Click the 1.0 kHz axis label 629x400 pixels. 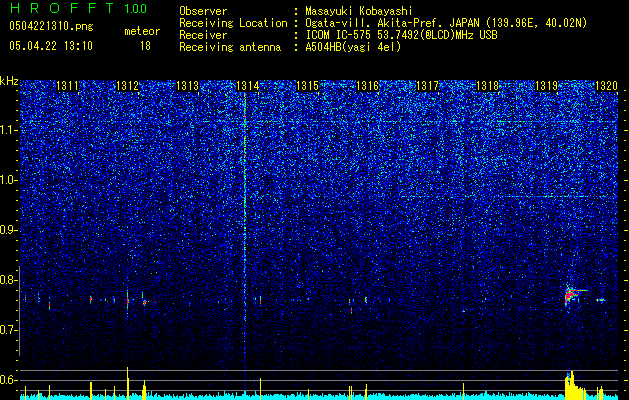9,181
